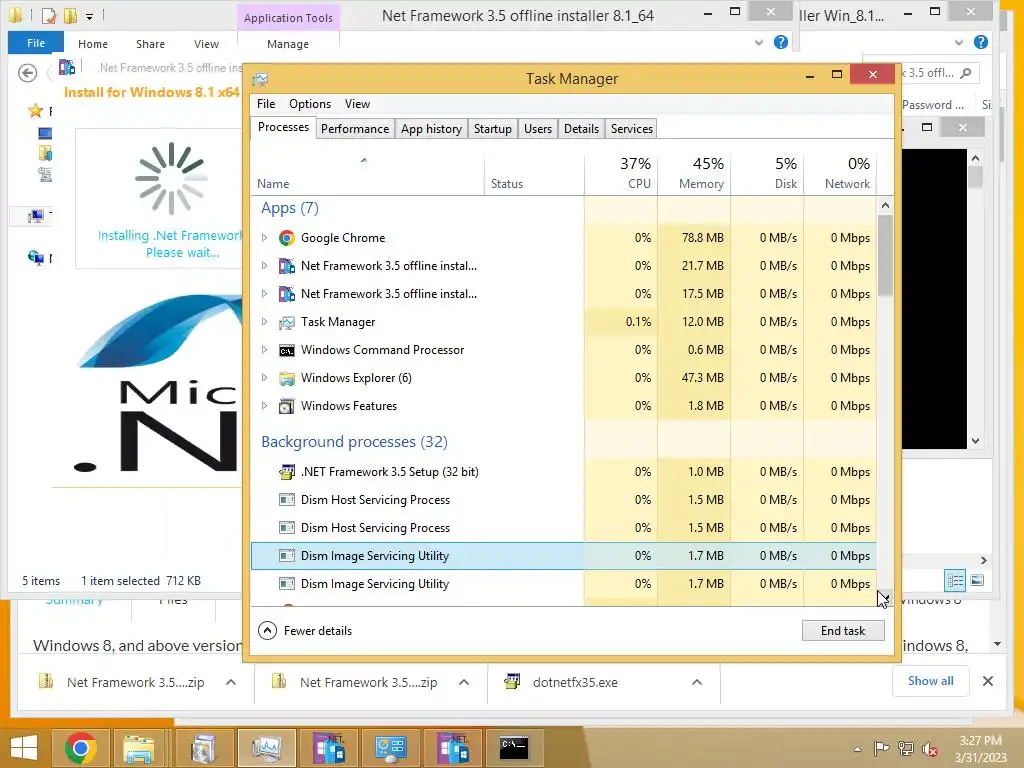1024x768 pixels.
Task: Click Show all downloads
Action: [931, 680]
